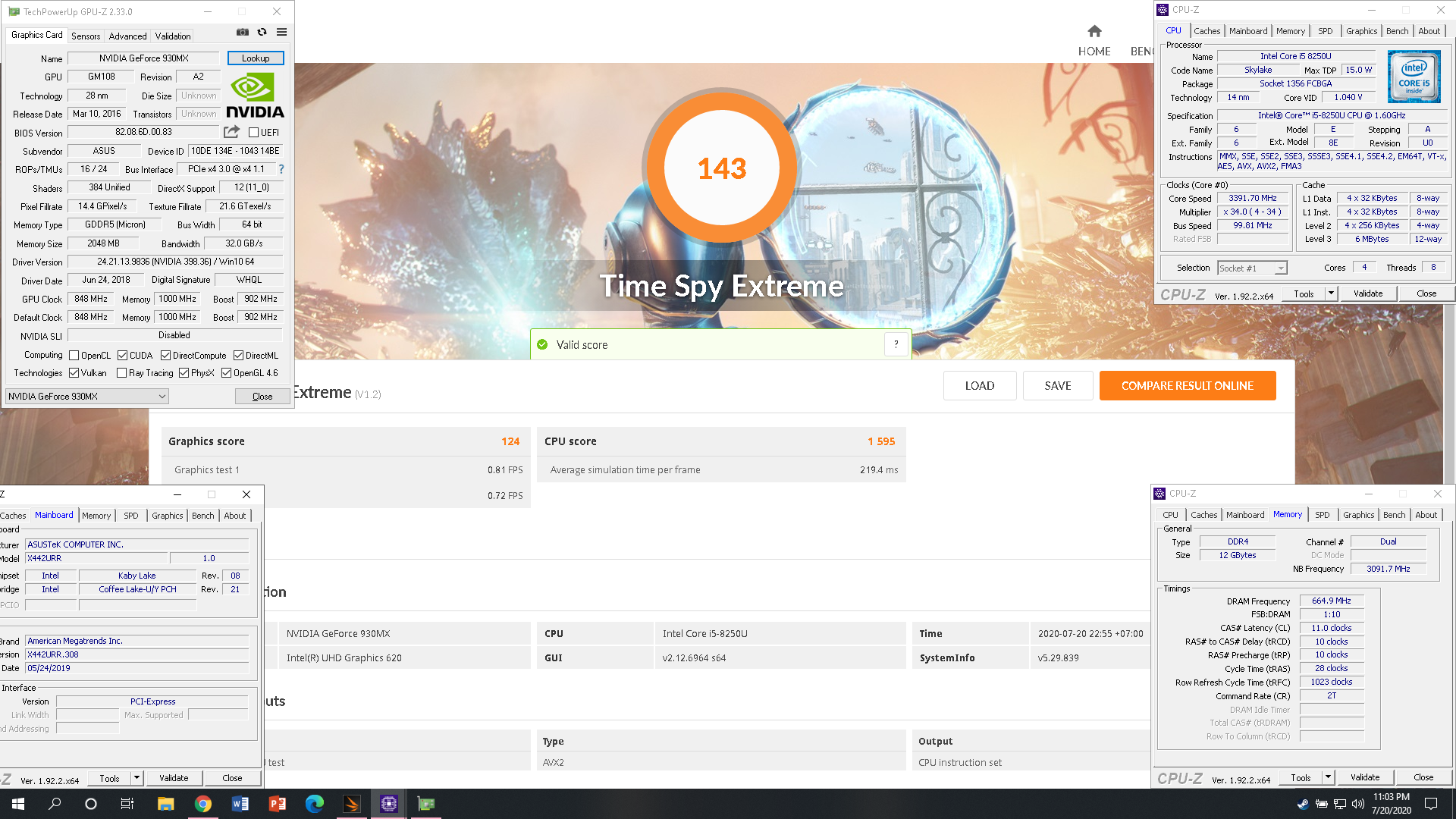1456x819 pixels.
Task: Switch to the GPU-Z Validation tab
Action: point(173,36)
